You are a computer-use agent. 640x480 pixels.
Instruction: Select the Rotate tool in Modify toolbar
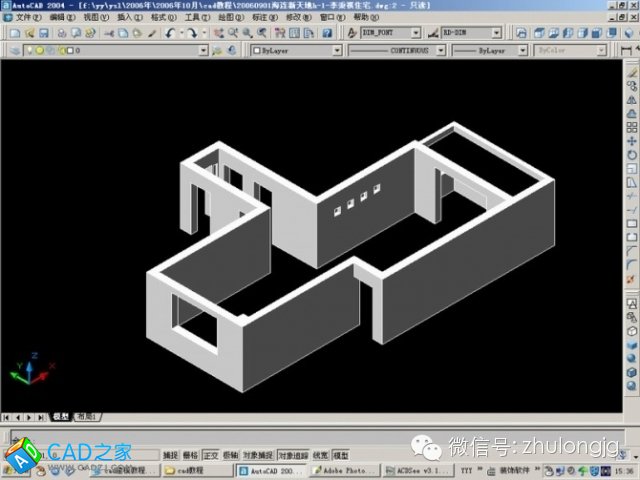pos(631,155)
